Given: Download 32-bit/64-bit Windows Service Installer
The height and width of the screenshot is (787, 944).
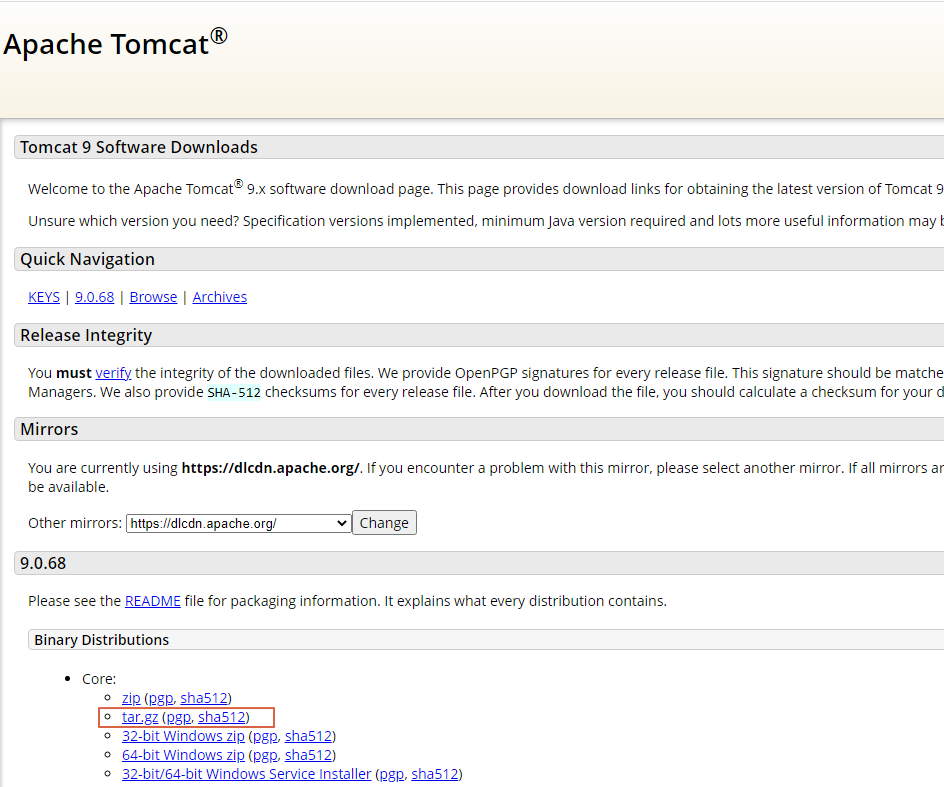Looking at the screenshot, I should (x=247, y=774).
